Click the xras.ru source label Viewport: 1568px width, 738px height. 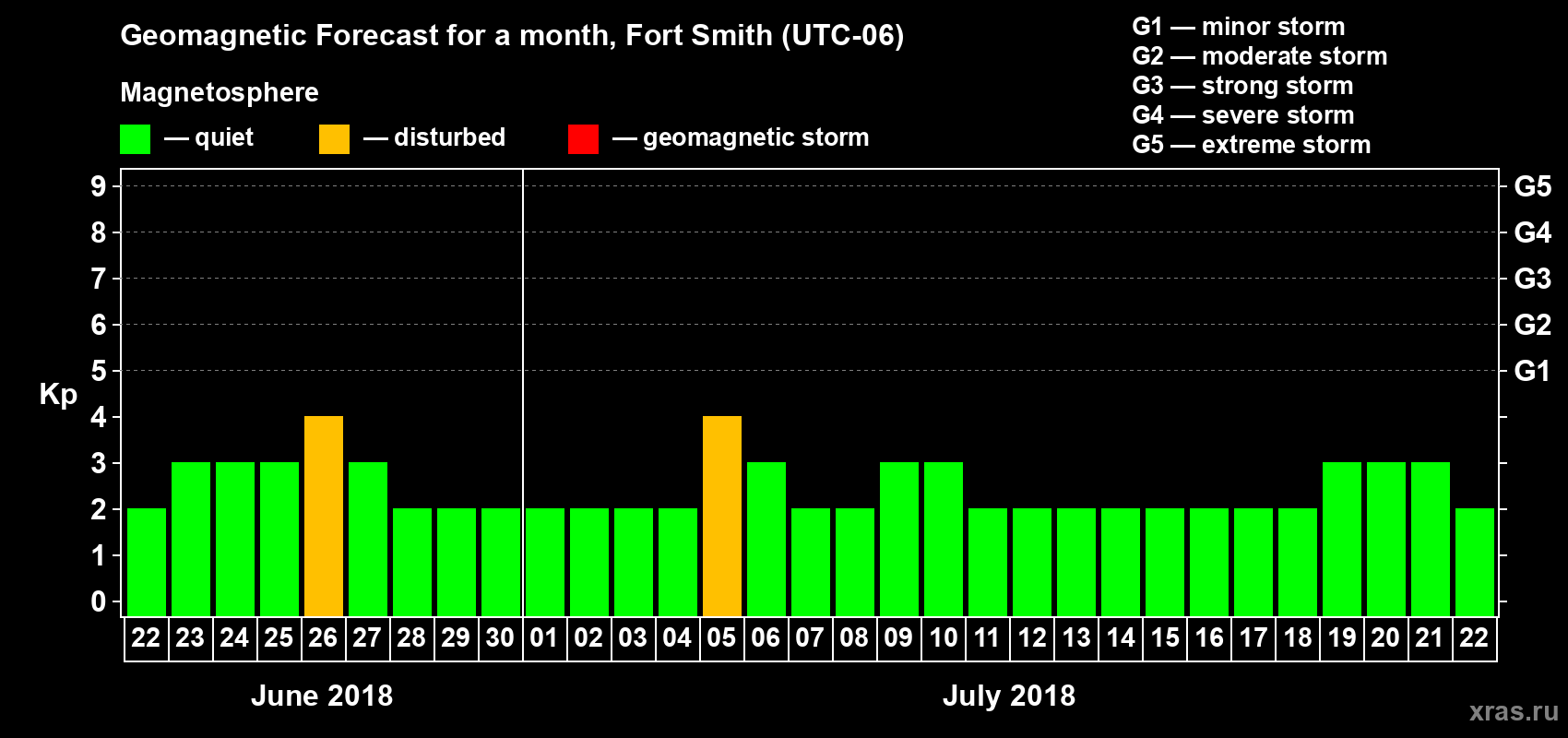tap(1514, 711)
